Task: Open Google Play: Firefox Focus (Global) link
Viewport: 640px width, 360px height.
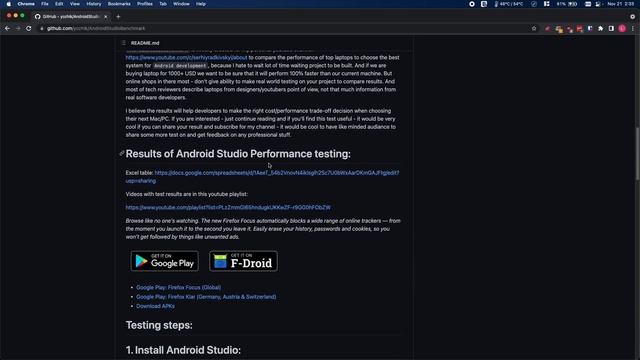Action: coord(178,287)
